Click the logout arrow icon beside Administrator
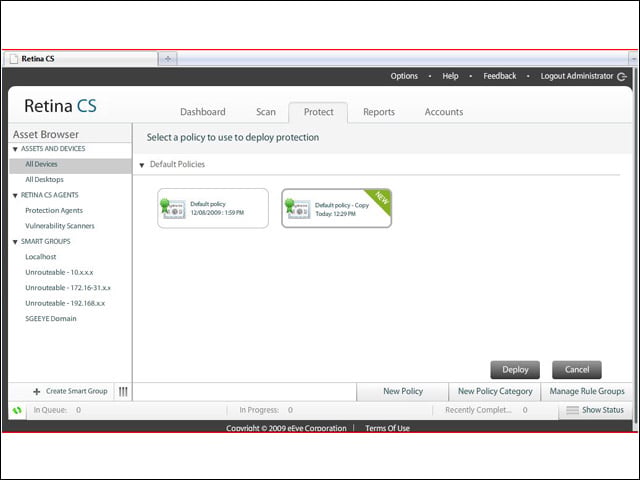Viewport: 640px width, 480px height. tap(622, 77)
